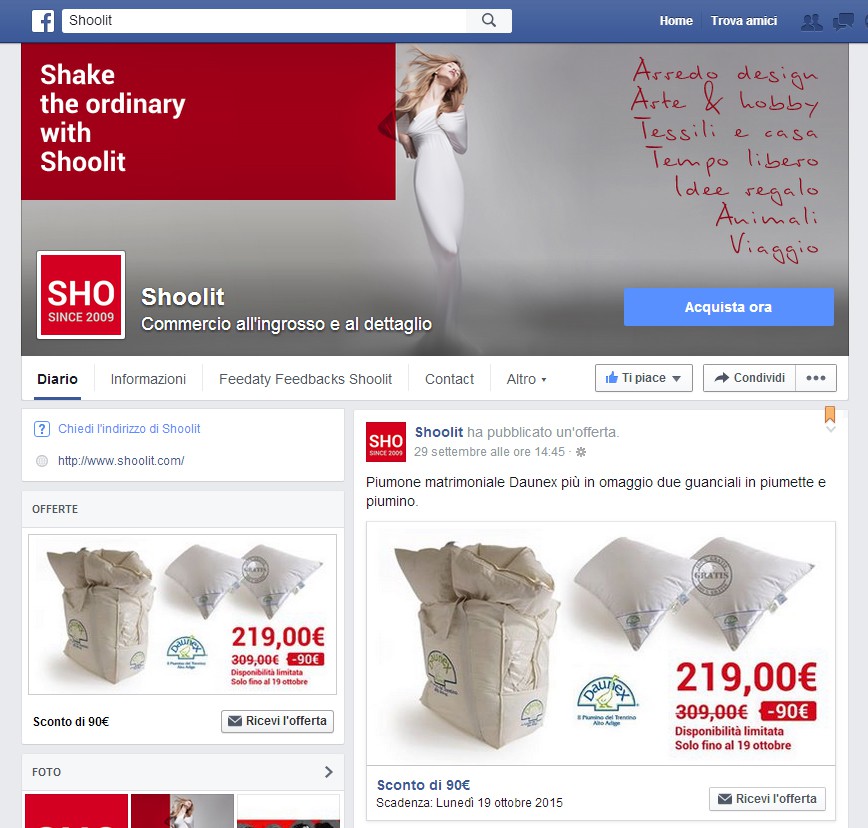
Task: Open the sidebar pillow offer thumbnail
Action: (x=182, y=614)
